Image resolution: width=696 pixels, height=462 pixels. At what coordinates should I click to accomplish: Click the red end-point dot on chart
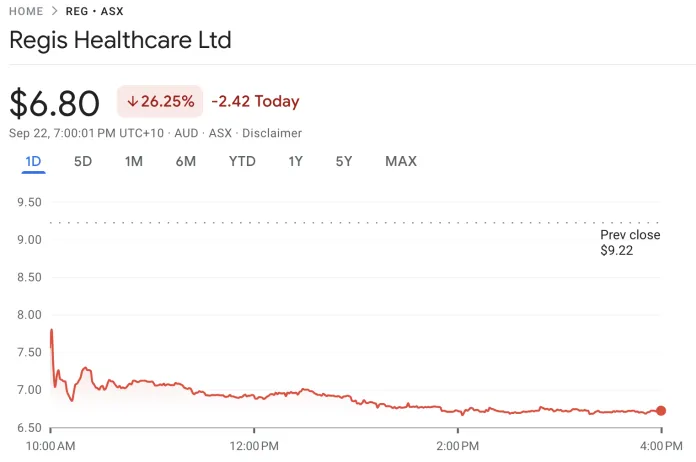[661, 411]
